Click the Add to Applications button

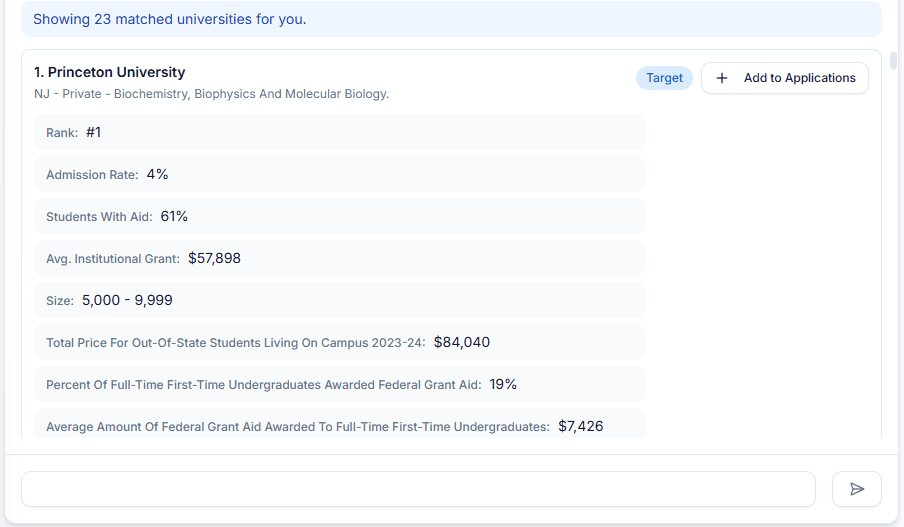click(785, 78)
